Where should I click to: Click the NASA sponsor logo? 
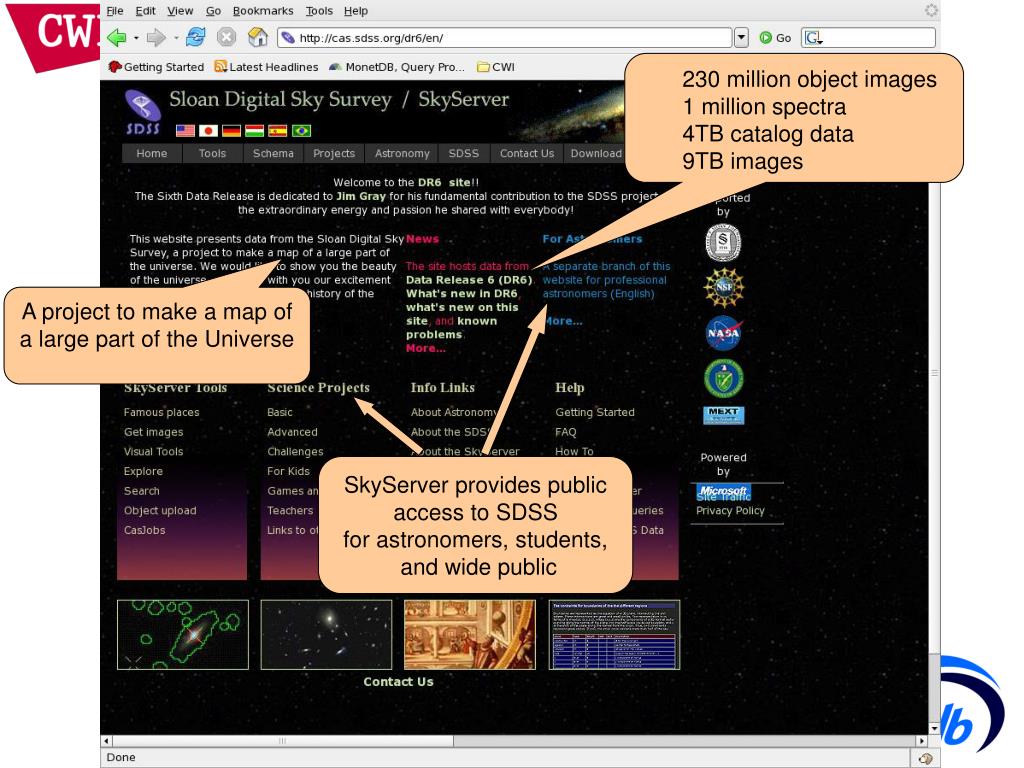[x=724, y=333]
